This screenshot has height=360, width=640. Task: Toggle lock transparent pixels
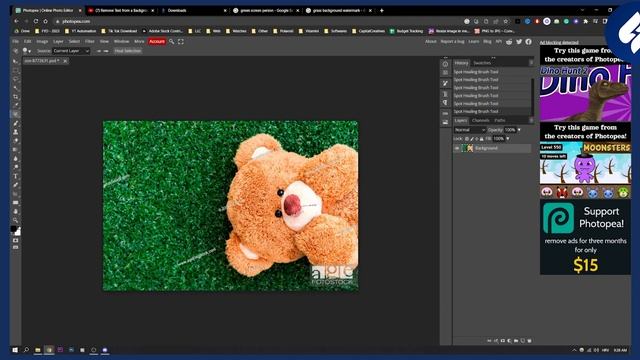coord(467,139)
